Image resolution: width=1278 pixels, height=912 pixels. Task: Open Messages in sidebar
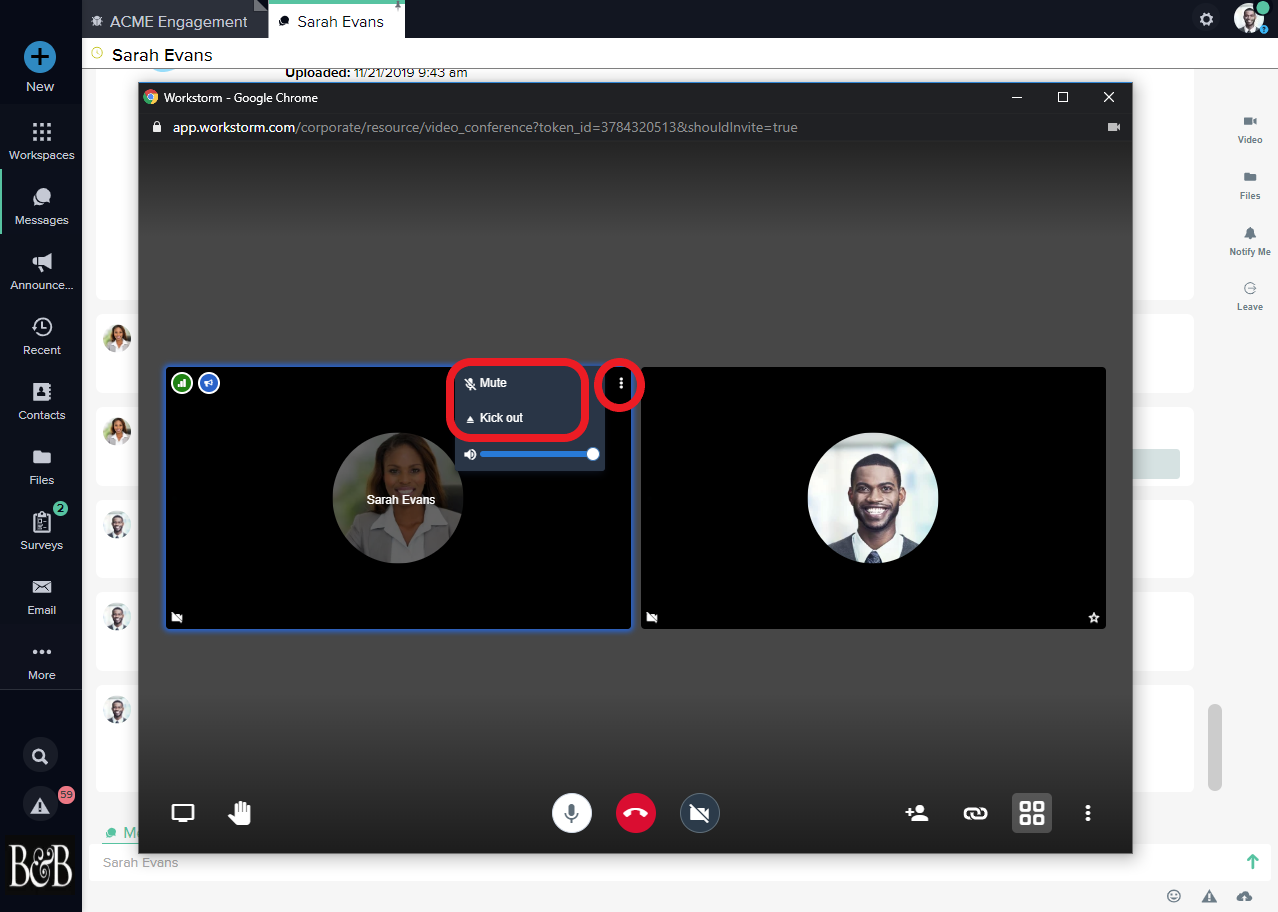41,206
